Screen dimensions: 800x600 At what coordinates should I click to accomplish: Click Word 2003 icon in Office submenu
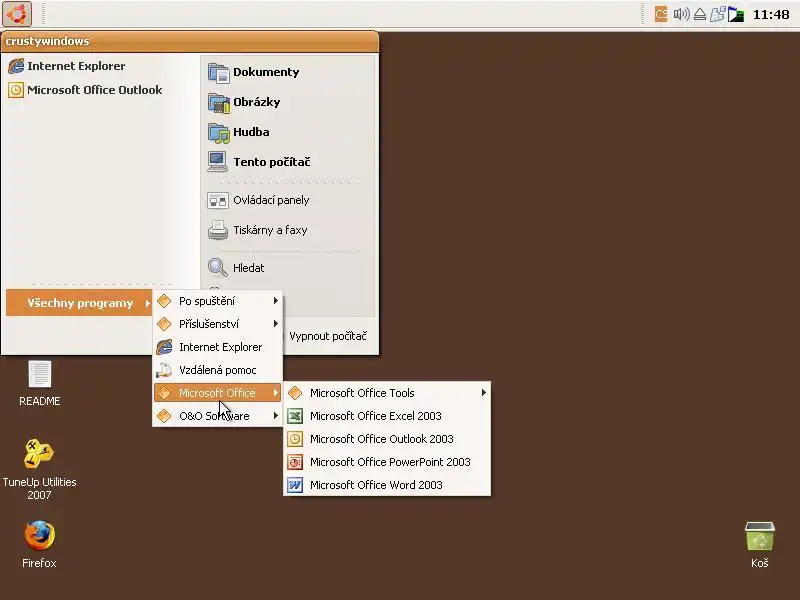coord(295,485)
